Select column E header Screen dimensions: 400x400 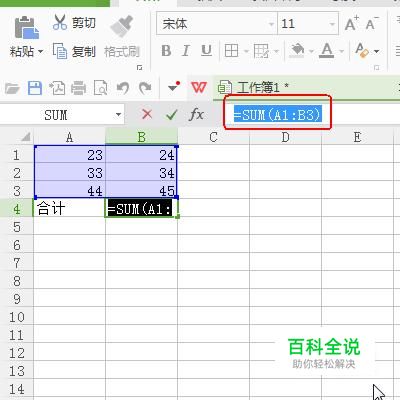pyautogui.click(x=357, y=137)
